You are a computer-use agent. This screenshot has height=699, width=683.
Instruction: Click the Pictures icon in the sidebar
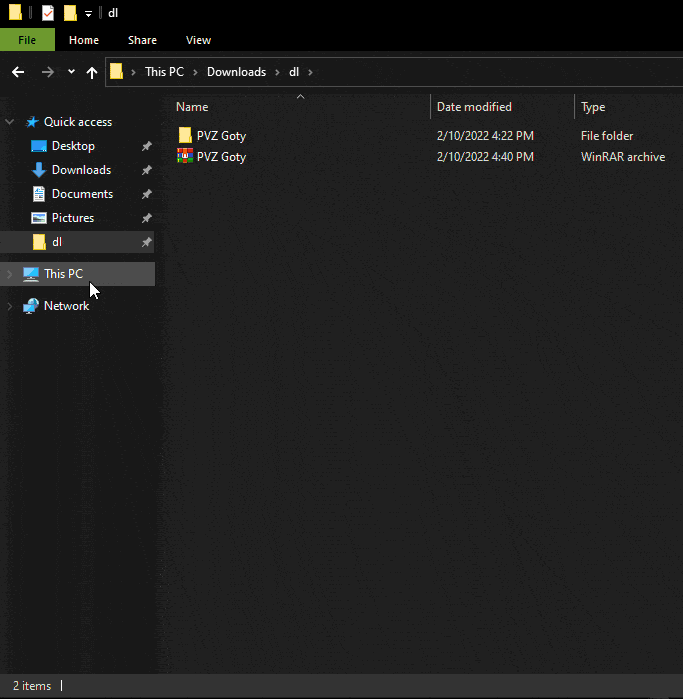[39, 218]
